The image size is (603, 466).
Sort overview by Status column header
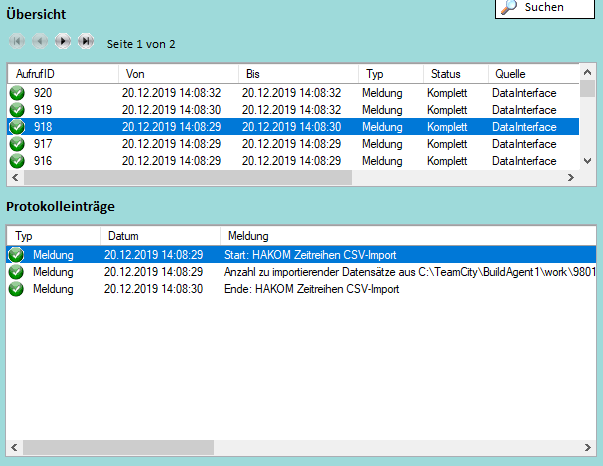[453, 74]
